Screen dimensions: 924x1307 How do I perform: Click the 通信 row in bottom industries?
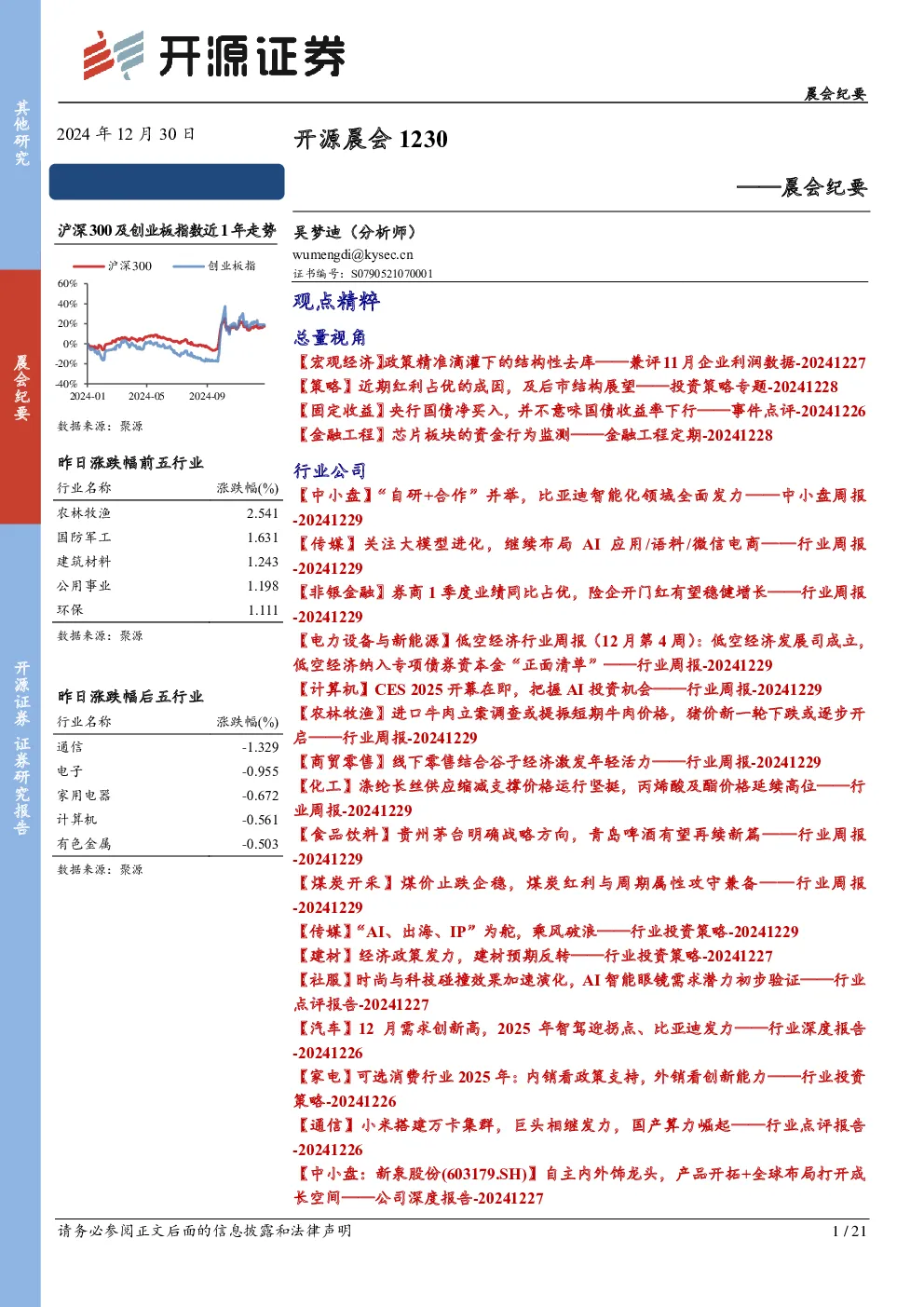coord(168,747)
